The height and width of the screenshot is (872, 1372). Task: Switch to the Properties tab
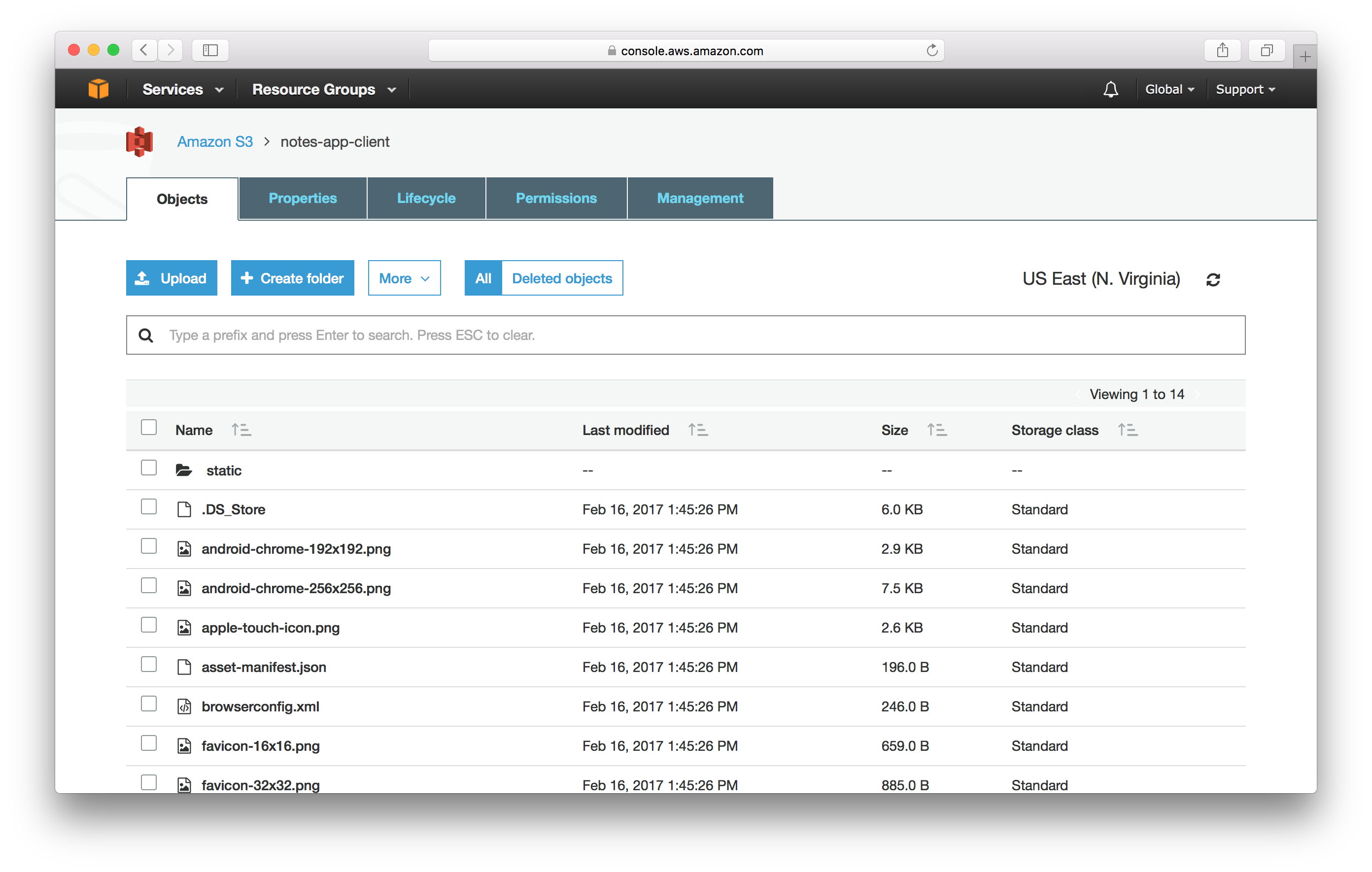302,197
